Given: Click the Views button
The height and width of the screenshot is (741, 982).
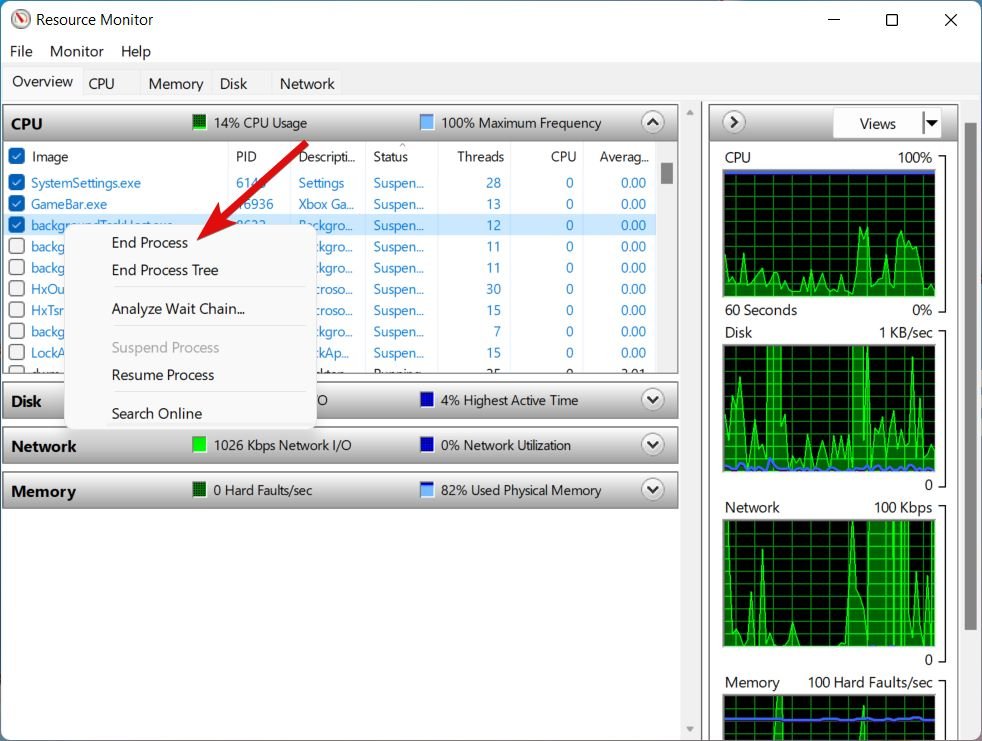Looking at the screenshot, I should point(877,124).
